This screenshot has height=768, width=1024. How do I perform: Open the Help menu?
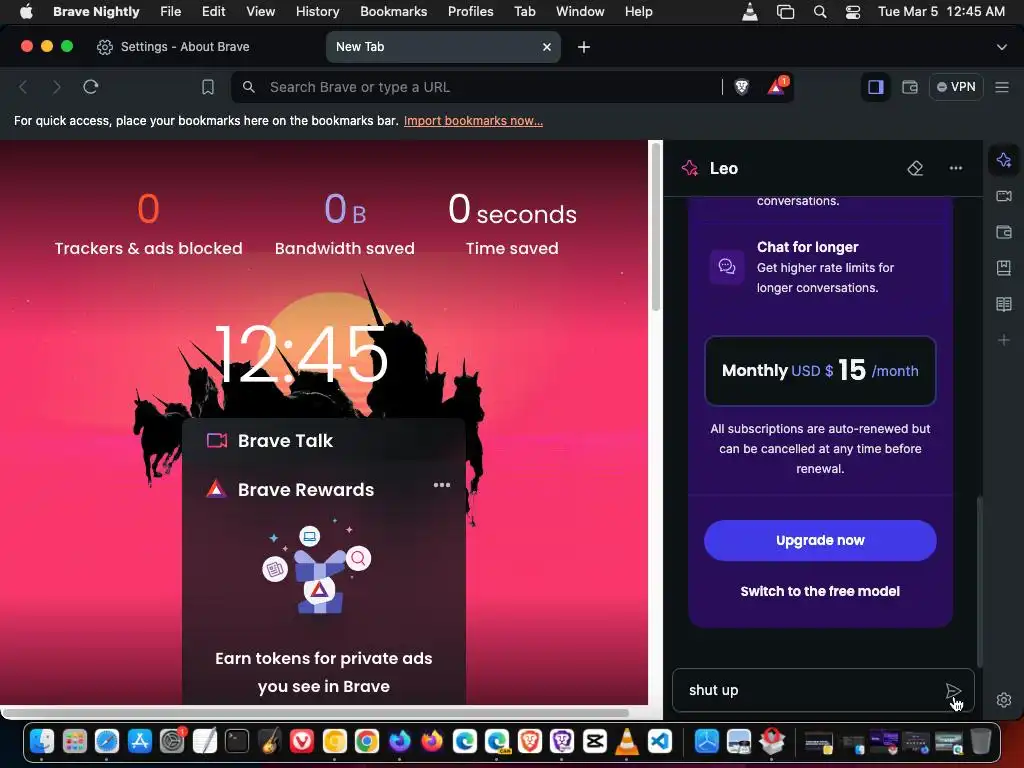pyautogui.click(x=638, y=11)
